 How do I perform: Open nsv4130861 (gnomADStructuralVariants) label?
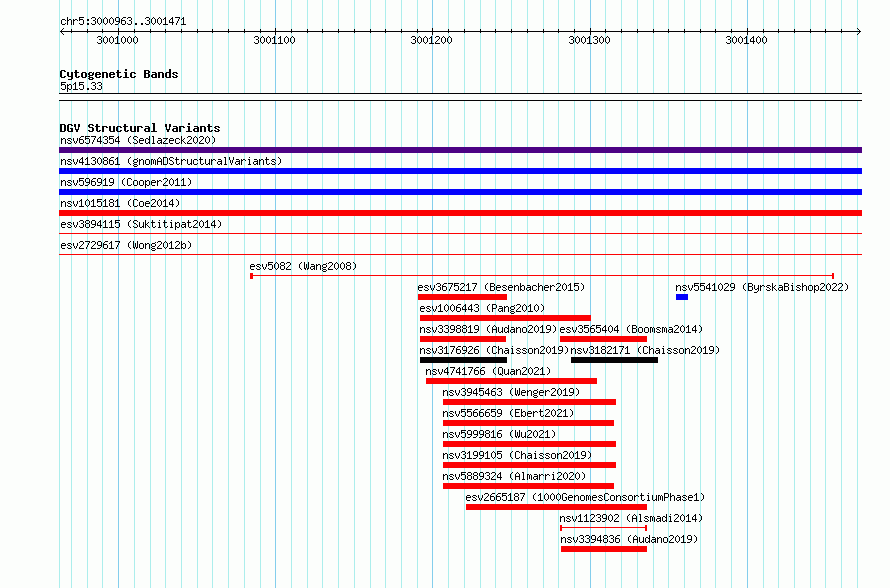pos(171,161)
